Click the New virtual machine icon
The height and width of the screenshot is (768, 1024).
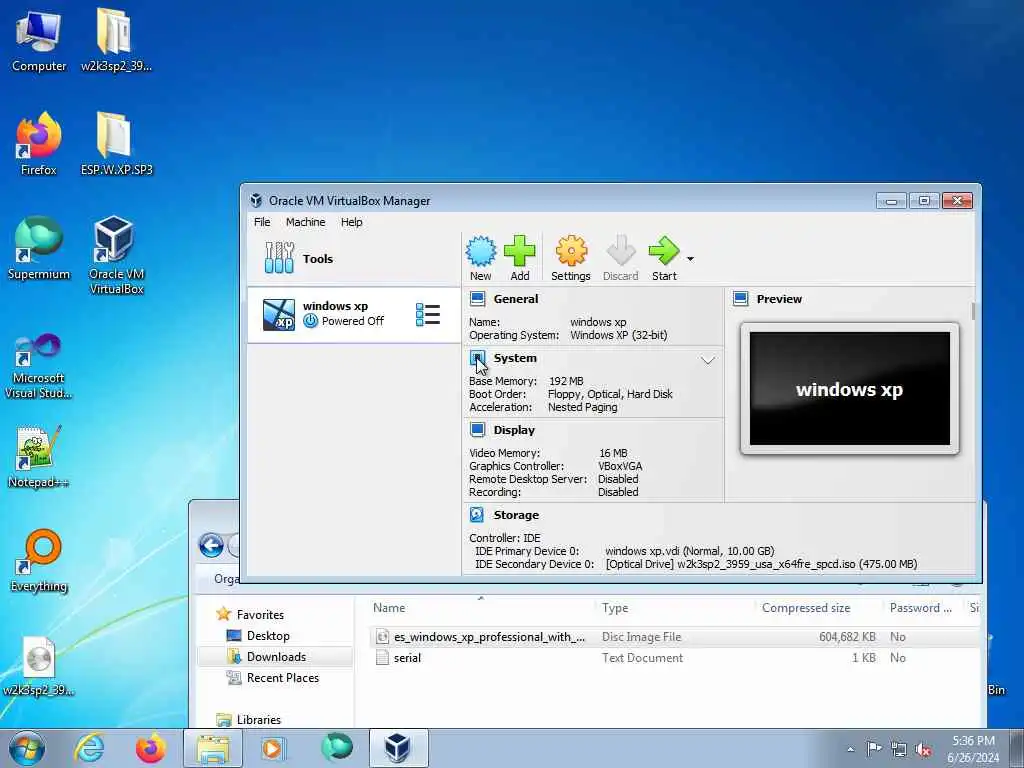(x=481, y=251)
